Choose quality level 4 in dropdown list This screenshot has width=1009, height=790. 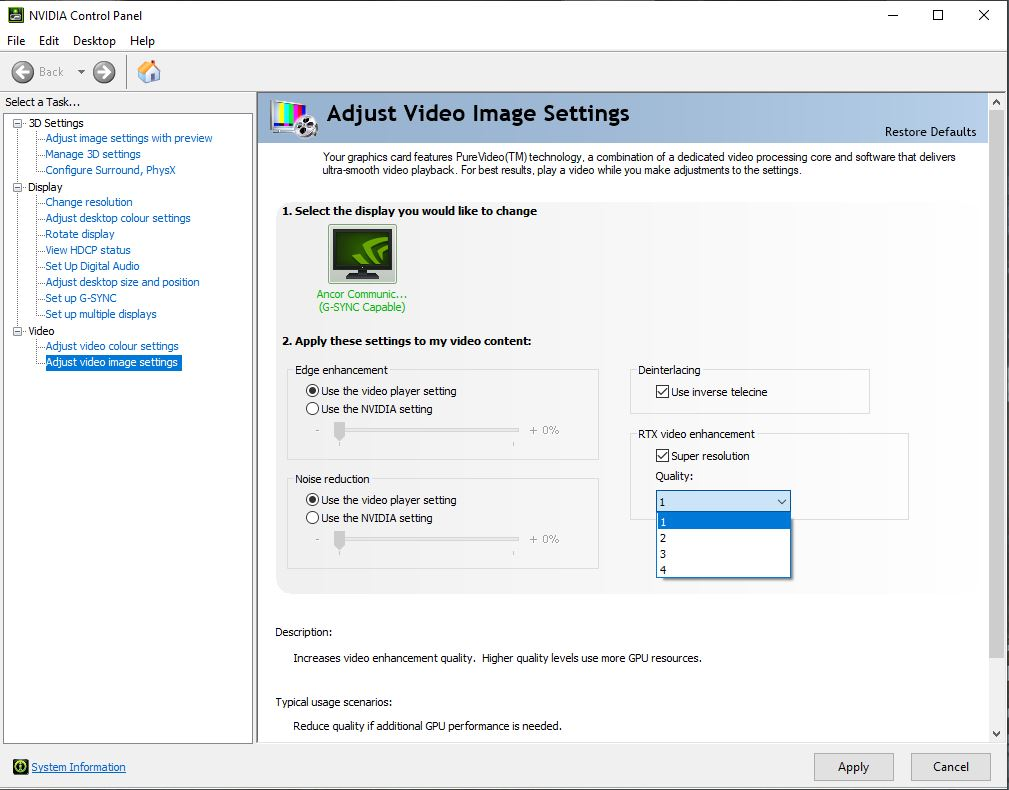[x=663, y=570]
